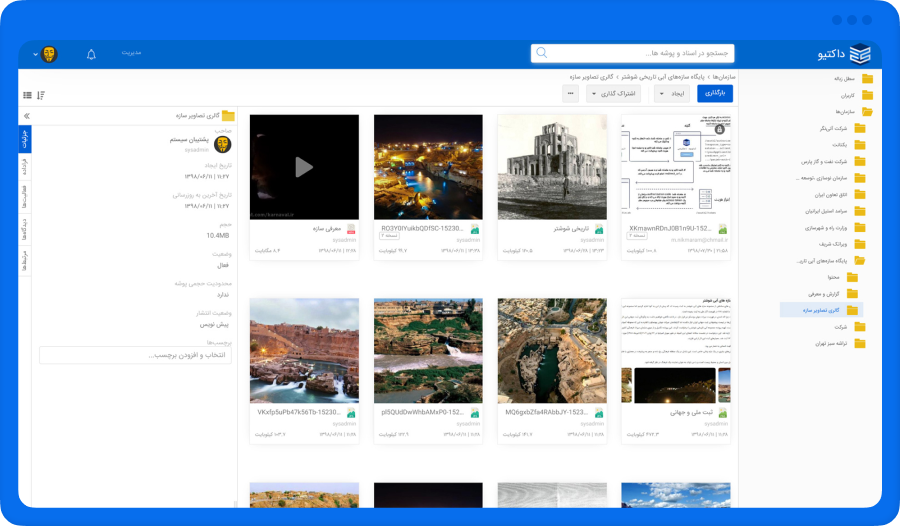Open the notifications bell
The width and height of the screenshot is (900, 526).
[x=91, y=55]
